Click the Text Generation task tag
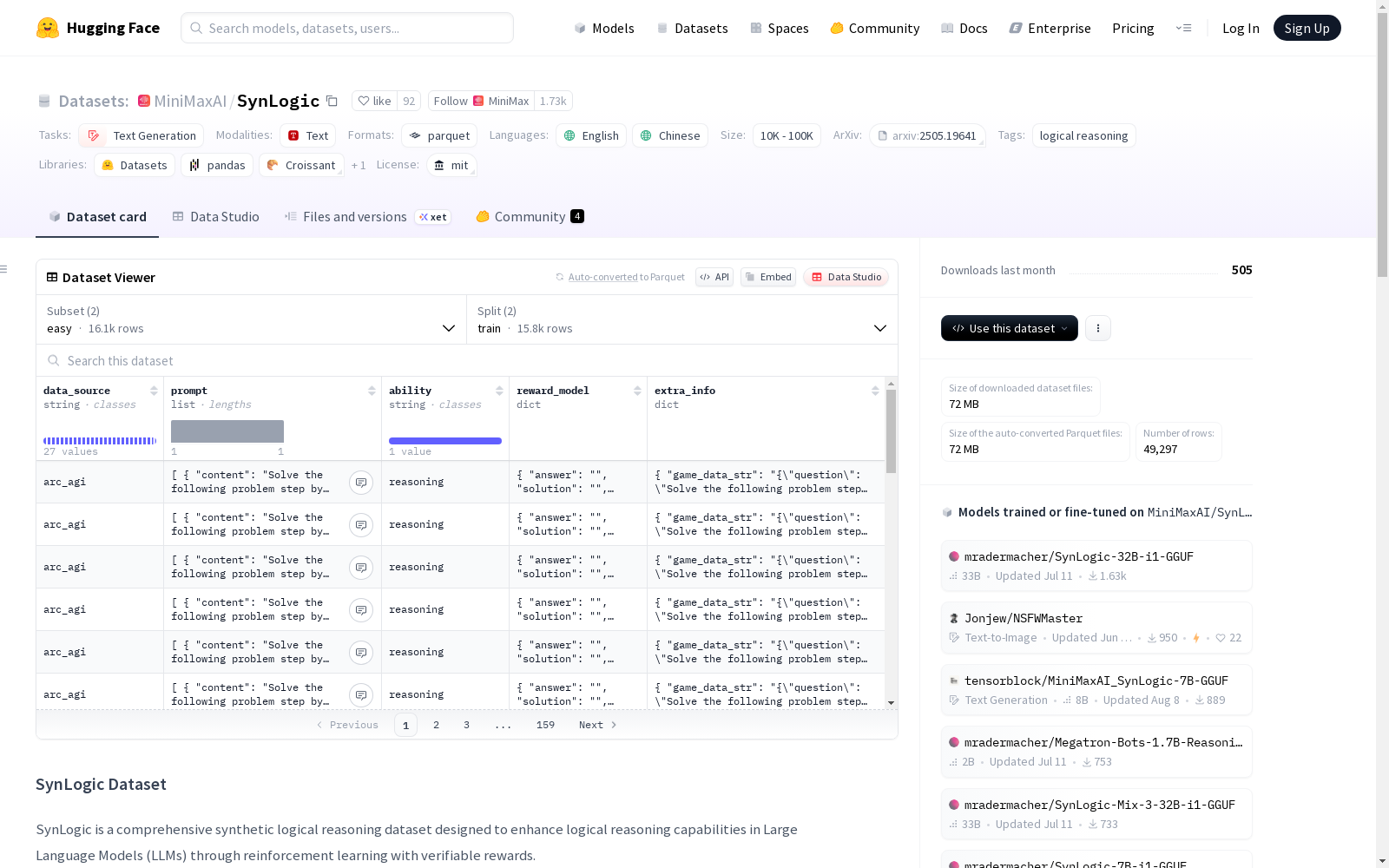Screen dimensions: 1389x868 point(142,135)
